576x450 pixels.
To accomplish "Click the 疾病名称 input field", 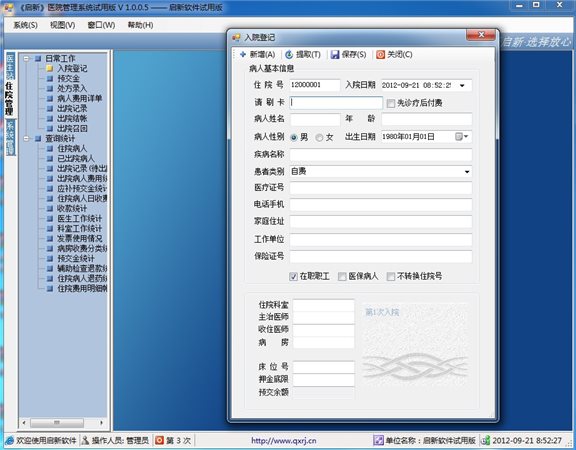I will 381,155.
